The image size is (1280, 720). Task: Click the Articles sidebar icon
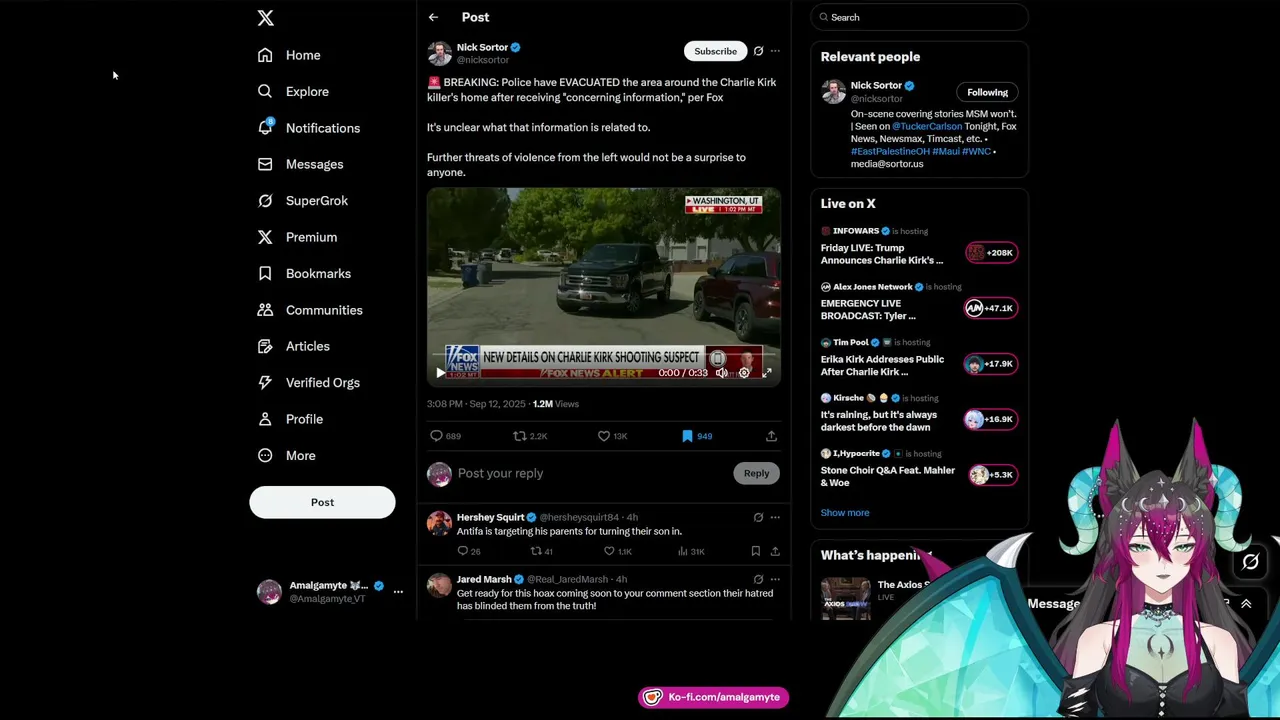coord(265,346)
